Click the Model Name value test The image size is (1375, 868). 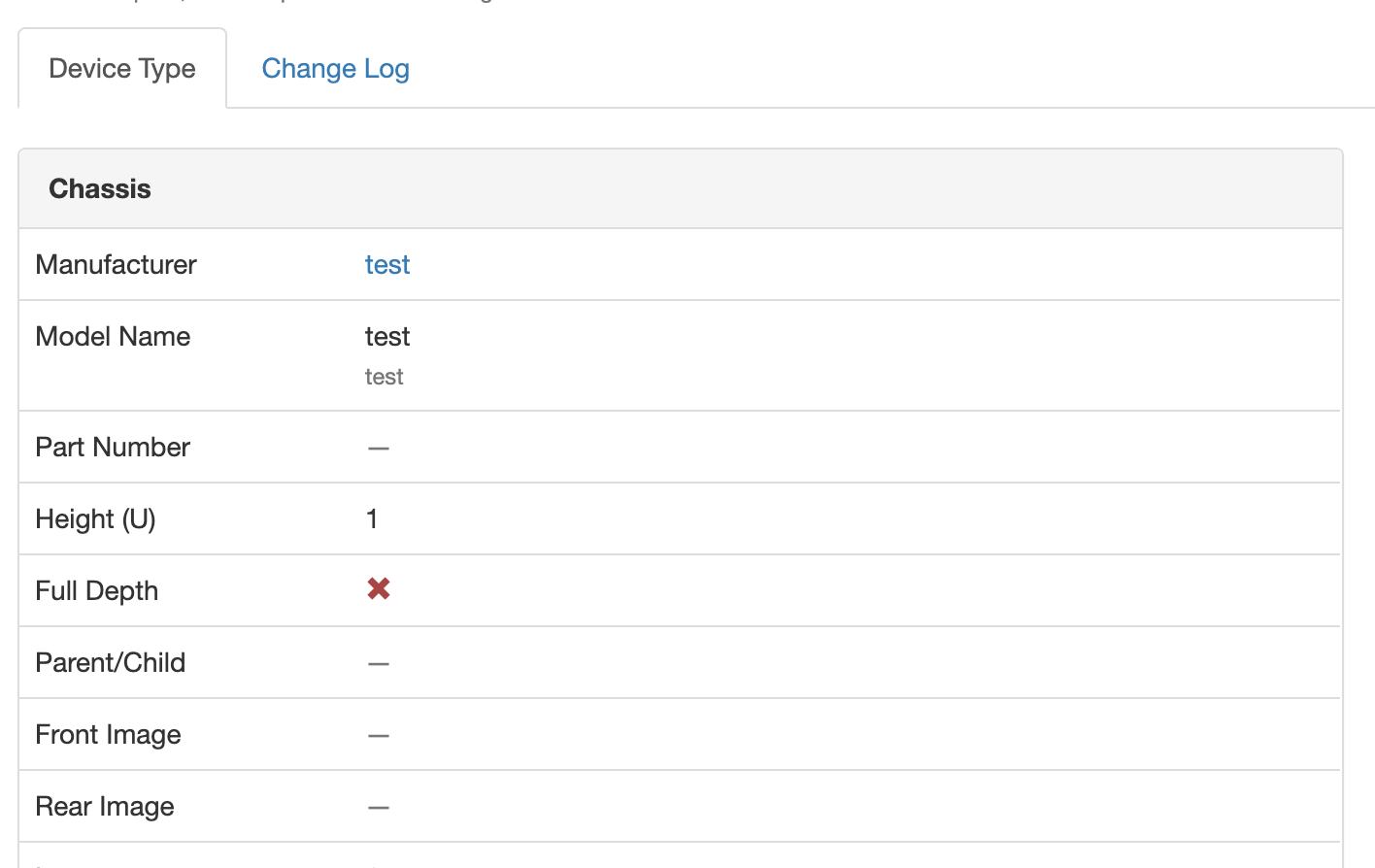[386, 336]
